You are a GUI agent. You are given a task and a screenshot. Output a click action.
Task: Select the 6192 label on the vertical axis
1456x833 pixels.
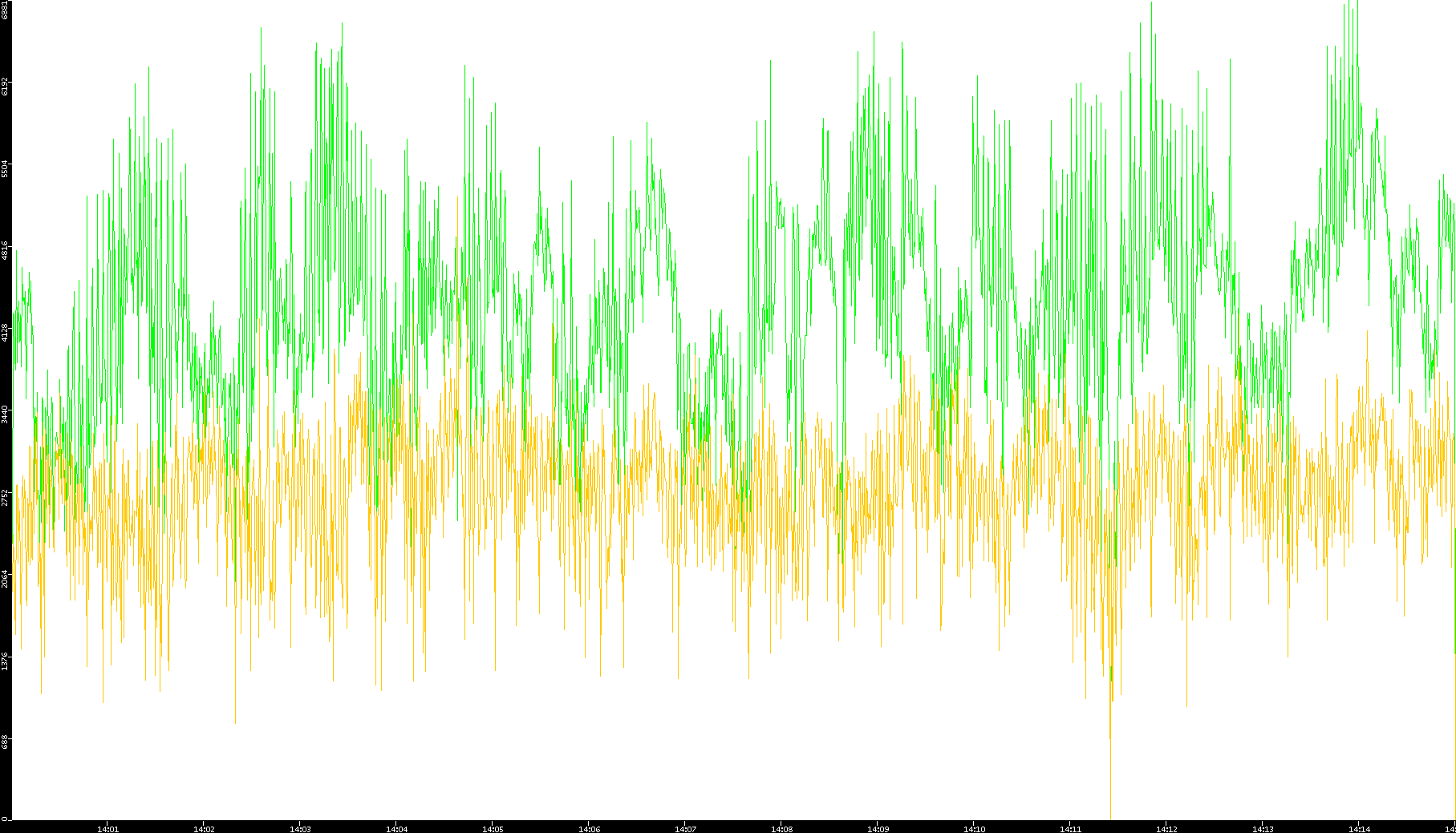5,86
